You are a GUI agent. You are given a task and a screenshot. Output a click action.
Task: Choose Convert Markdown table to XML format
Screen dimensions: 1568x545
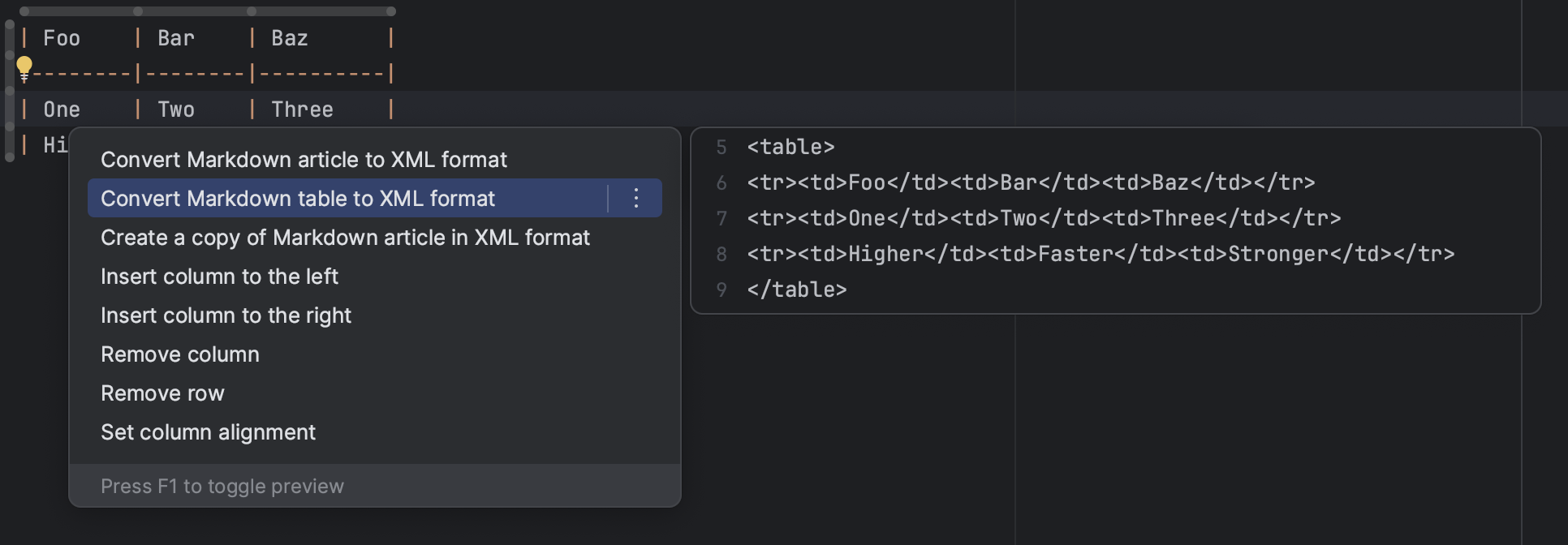pos(298,199)
